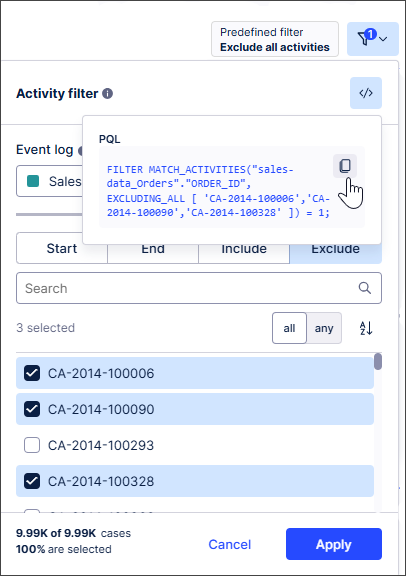Switch to the End tab

tap(153, 253)
